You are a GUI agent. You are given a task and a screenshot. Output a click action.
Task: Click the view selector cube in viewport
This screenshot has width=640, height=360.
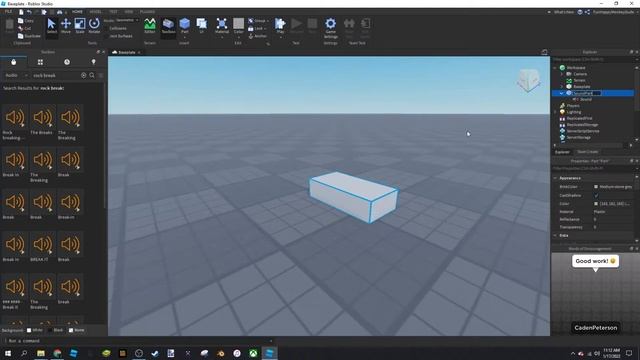tap(529, 80)
